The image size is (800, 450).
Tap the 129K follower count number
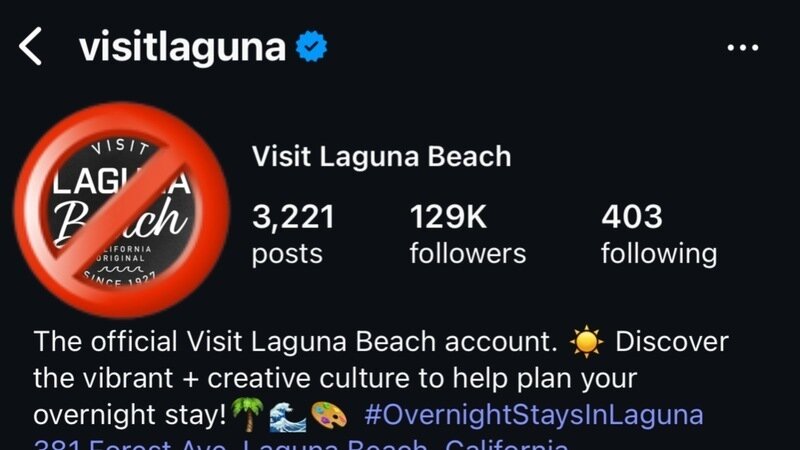click(448, 217)
